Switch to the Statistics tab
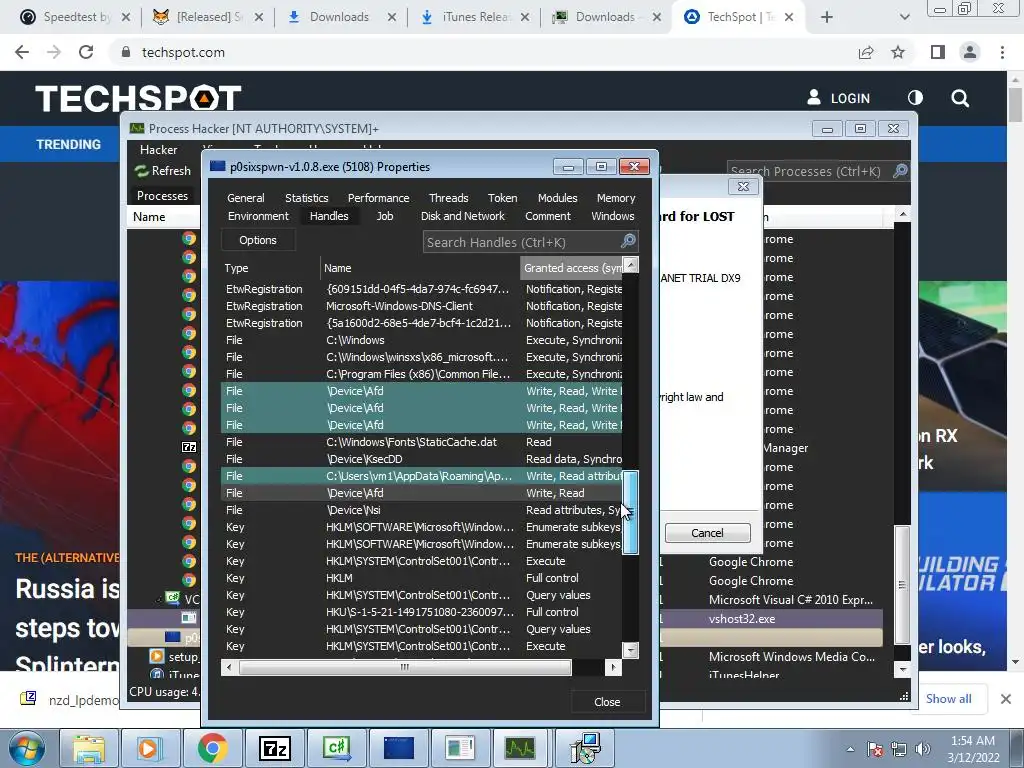The image size is (1024, 768). (306, 198)
